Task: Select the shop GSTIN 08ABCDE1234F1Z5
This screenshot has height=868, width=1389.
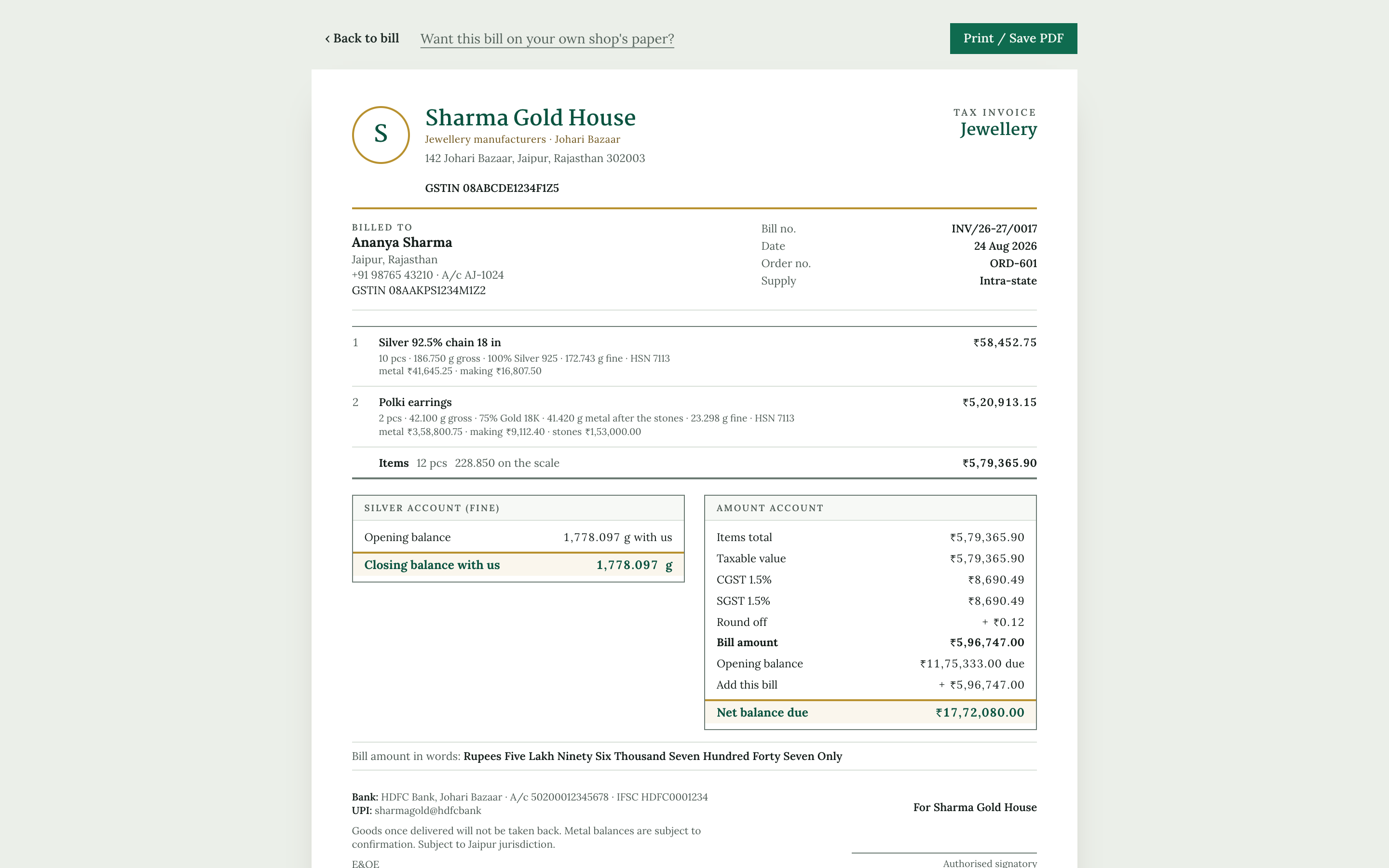Action: [x=492, y=188]
